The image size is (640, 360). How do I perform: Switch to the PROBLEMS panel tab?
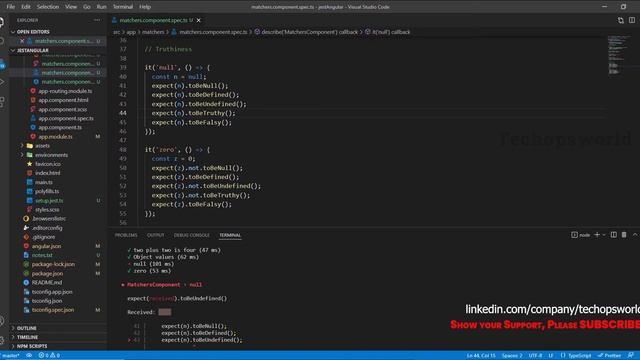(126, 235)
